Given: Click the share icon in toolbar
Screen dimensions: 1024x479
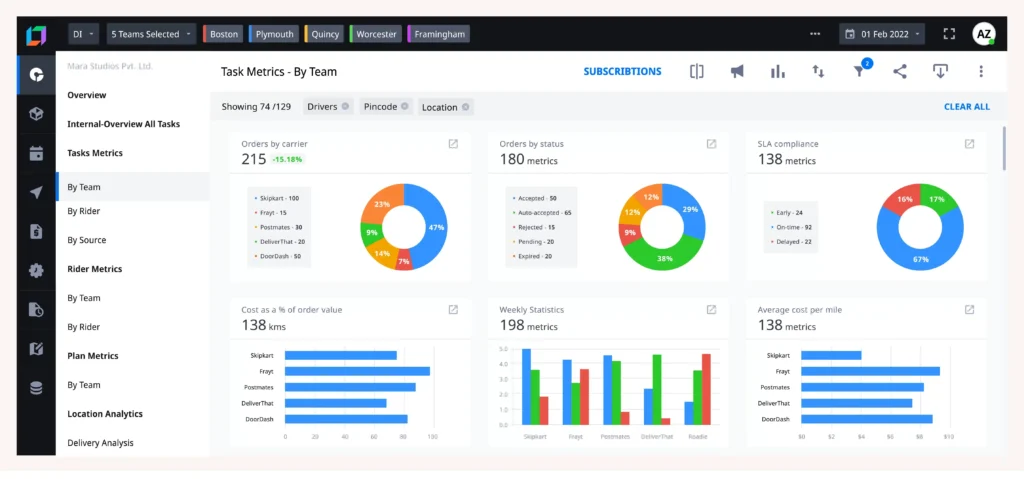Looking at the screenshot, I should click(x=900, y=72).
